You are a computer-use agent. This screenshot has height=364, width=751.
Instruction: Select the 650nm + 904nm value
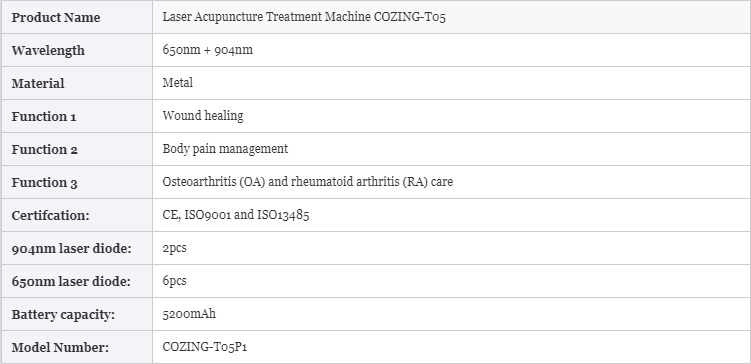tap(207, 50)
